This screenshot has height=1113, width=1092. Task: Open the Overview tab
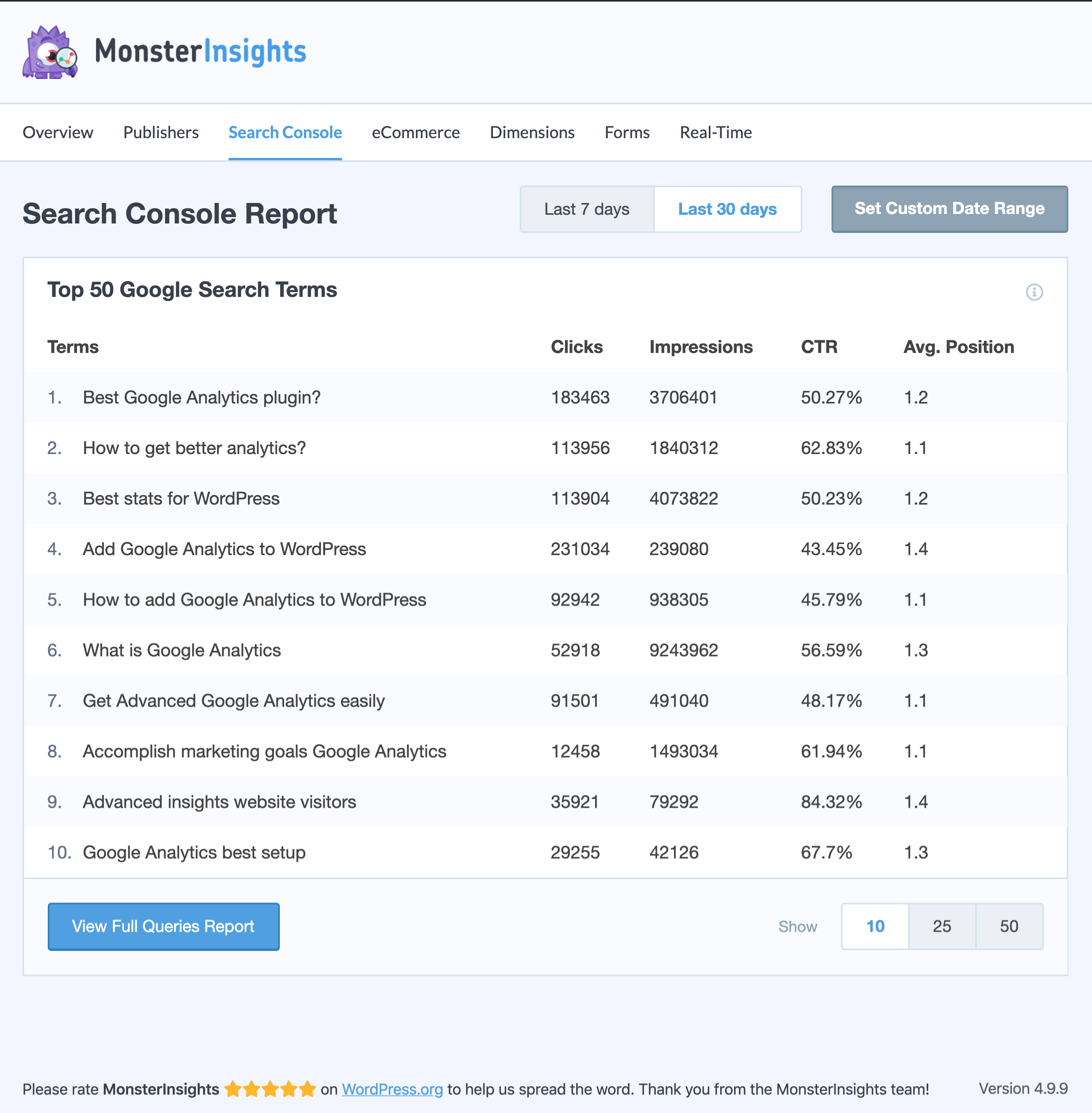pyautogui.click(x=57, y=133)
